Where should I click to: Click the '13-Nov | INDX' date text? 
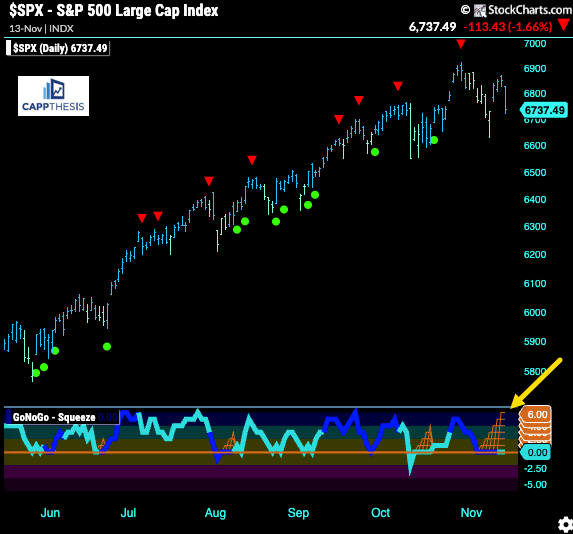pyautogui.click(x=41, y=29)
